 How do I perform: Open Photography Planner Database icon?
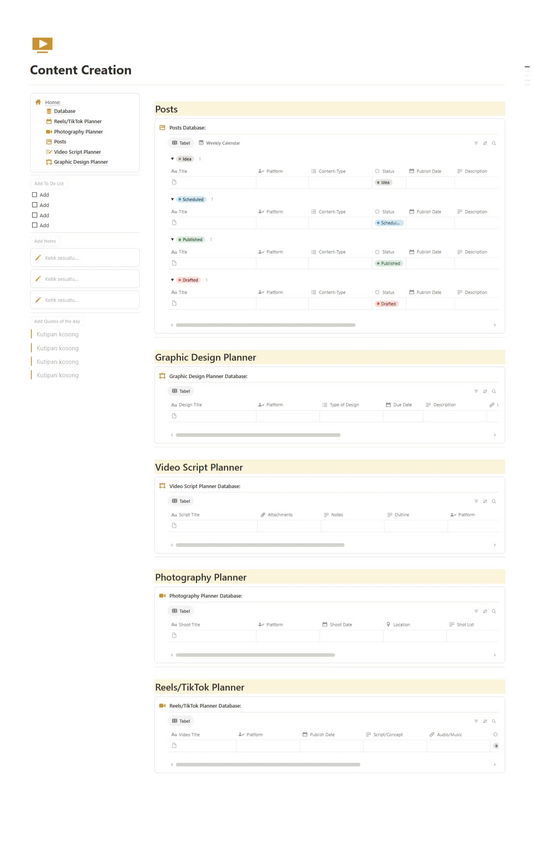[162, 596]
